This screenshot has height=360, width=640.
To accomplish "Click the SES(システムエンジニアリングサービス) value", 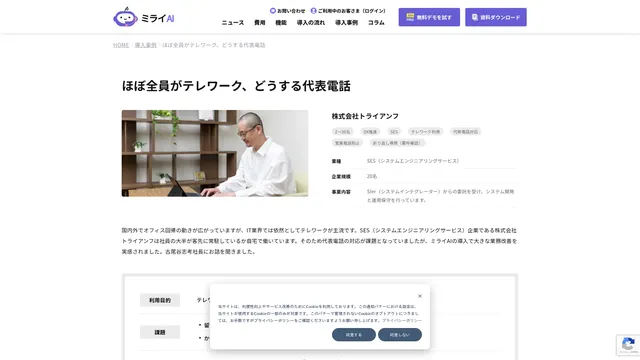I will 413,161.
